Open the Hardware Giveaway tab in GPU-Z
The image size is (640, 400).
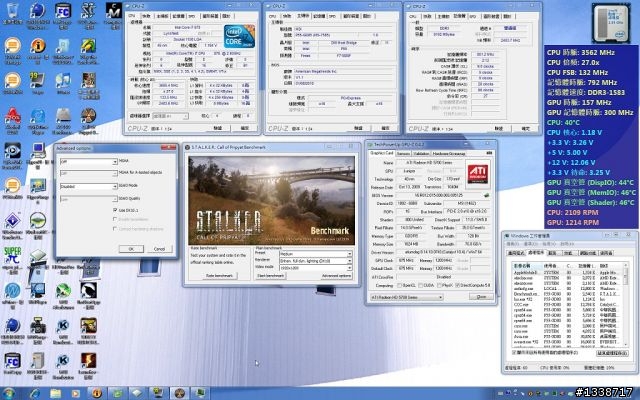tap(449, 153)
